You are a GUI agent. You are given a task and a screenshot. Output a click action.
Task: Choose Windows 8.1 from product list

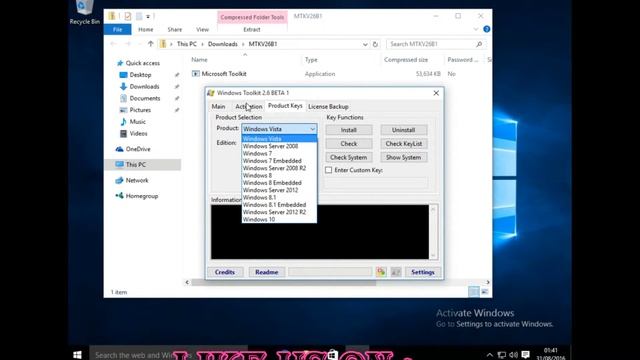coord(260,198)
